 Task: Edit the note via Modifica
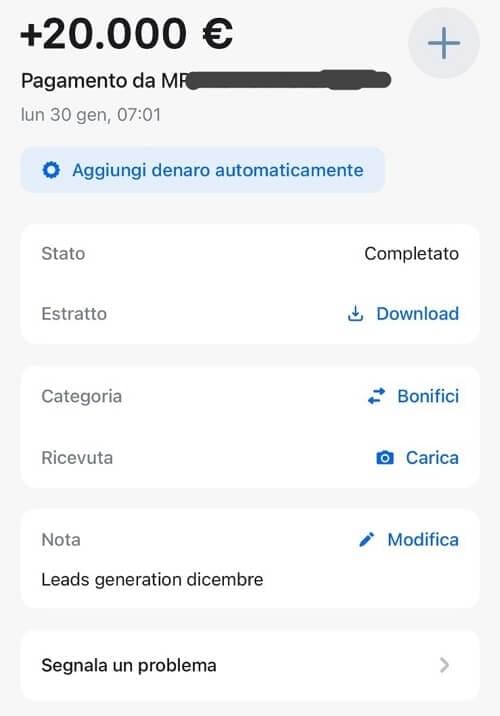(423, 540)
